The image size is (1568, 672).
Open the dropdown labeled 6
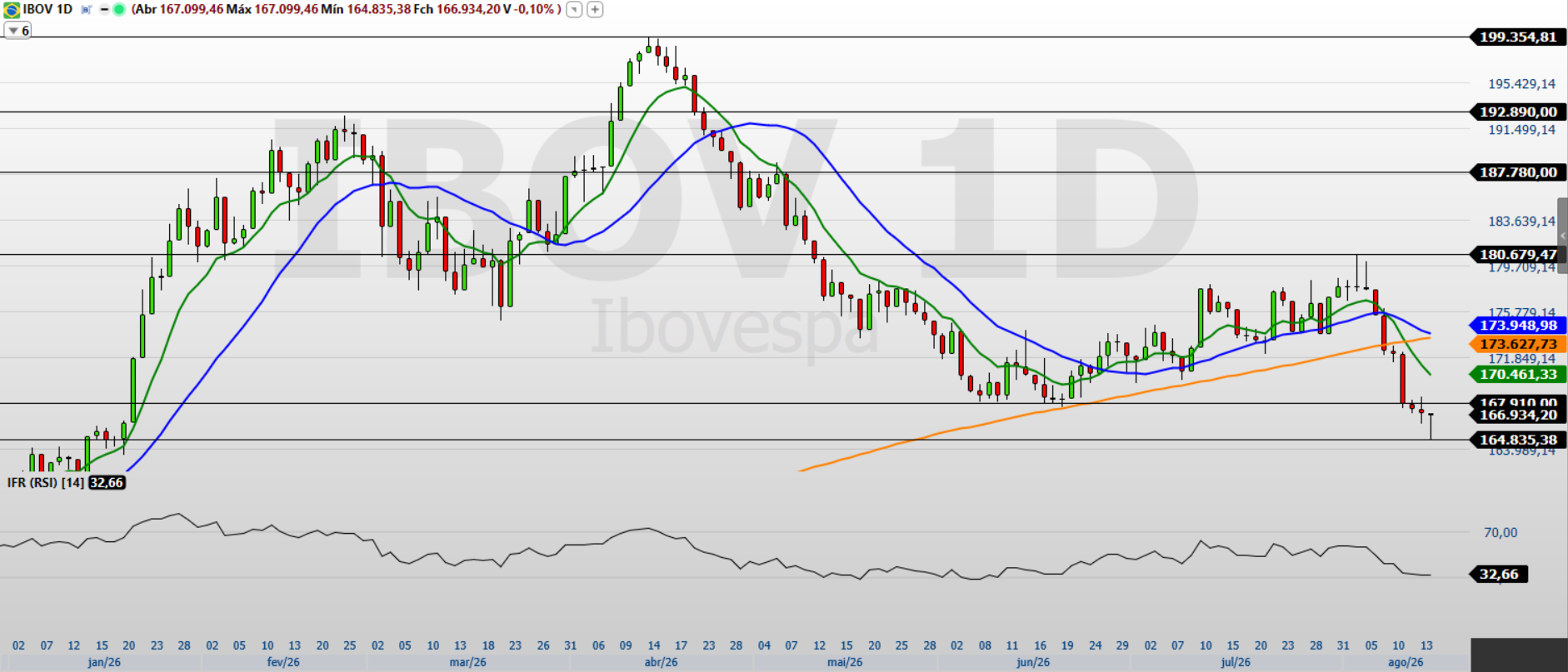click(17, 31)
